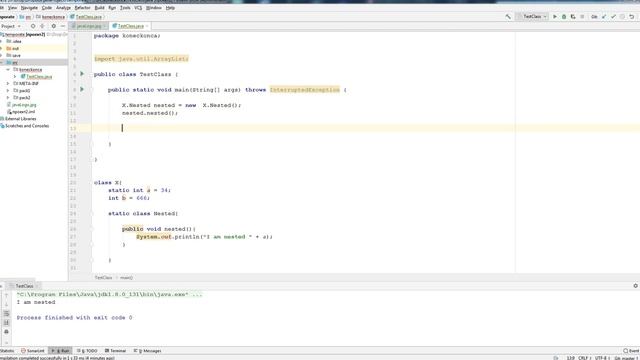
Task: Open Project panel settings gear
Action: point(53,26)
